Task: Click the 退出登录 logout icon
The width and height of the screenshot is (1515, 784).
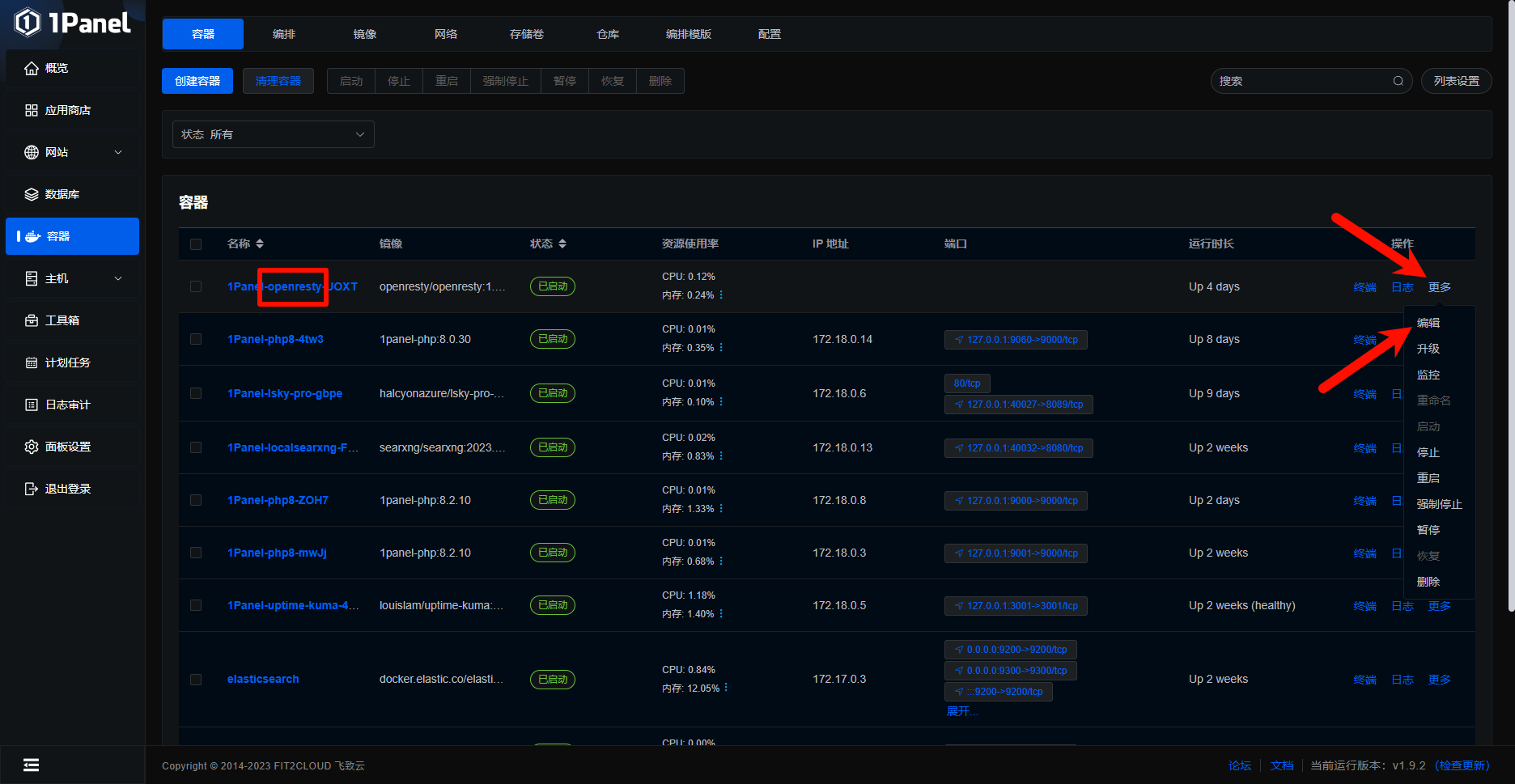Action: point(32,489)
